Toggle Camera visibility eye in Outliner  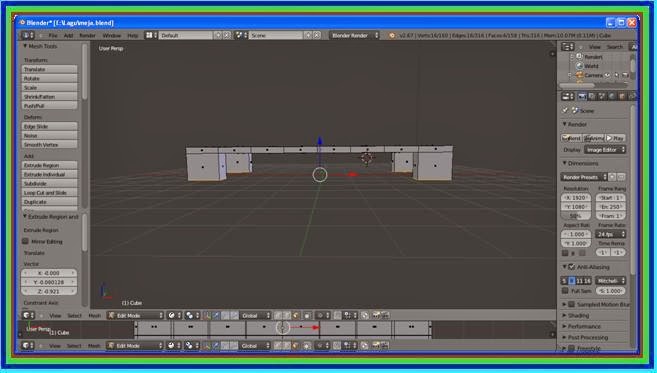[x=608, y=75]
